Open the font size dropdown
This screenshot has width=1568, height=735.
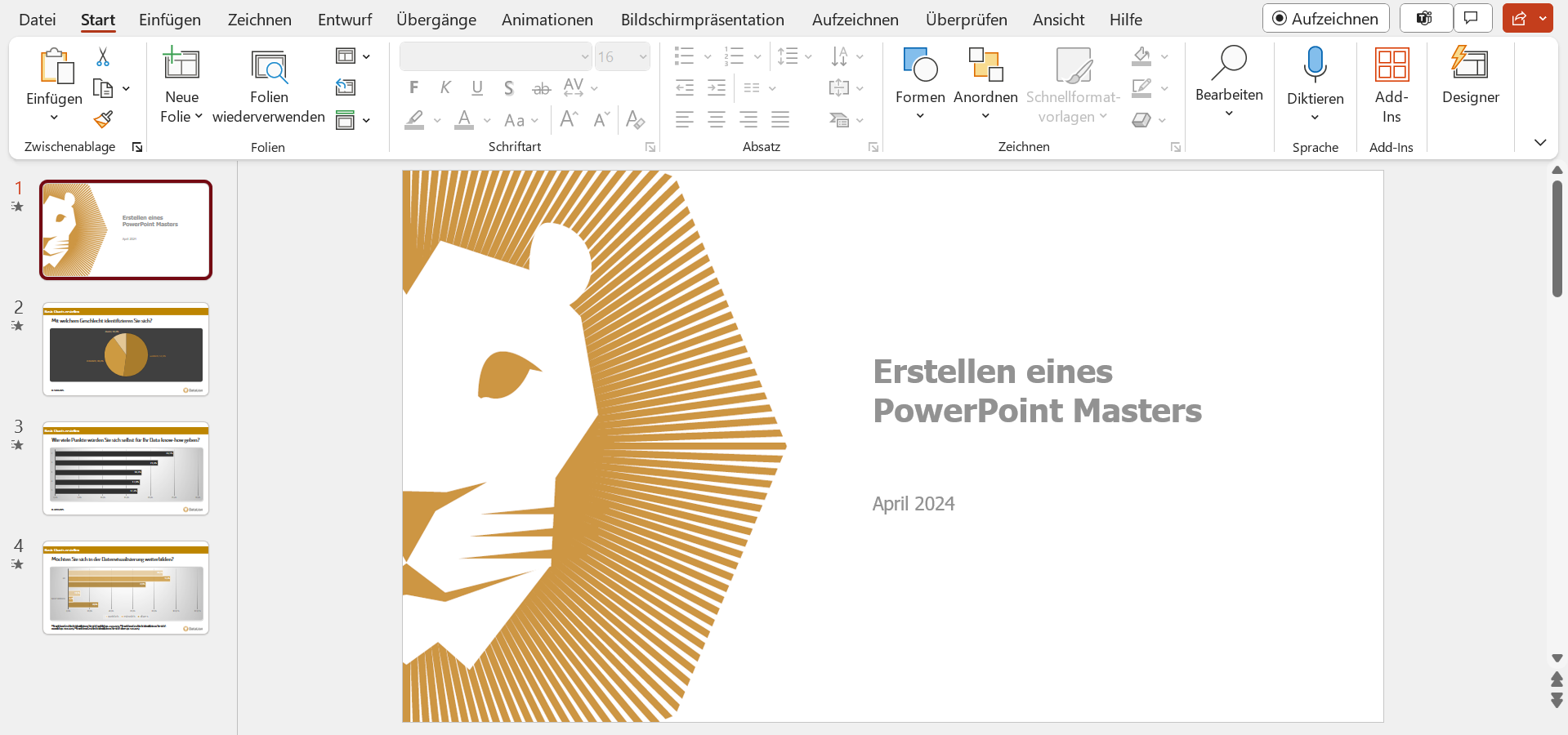point(643,56)
